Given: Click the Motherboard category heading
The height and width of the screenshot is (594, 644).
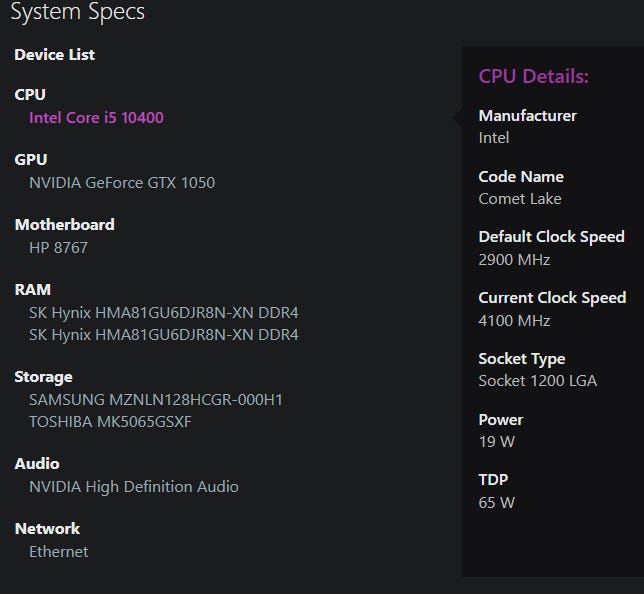Looking at the screenshot, I should (65, 225).
